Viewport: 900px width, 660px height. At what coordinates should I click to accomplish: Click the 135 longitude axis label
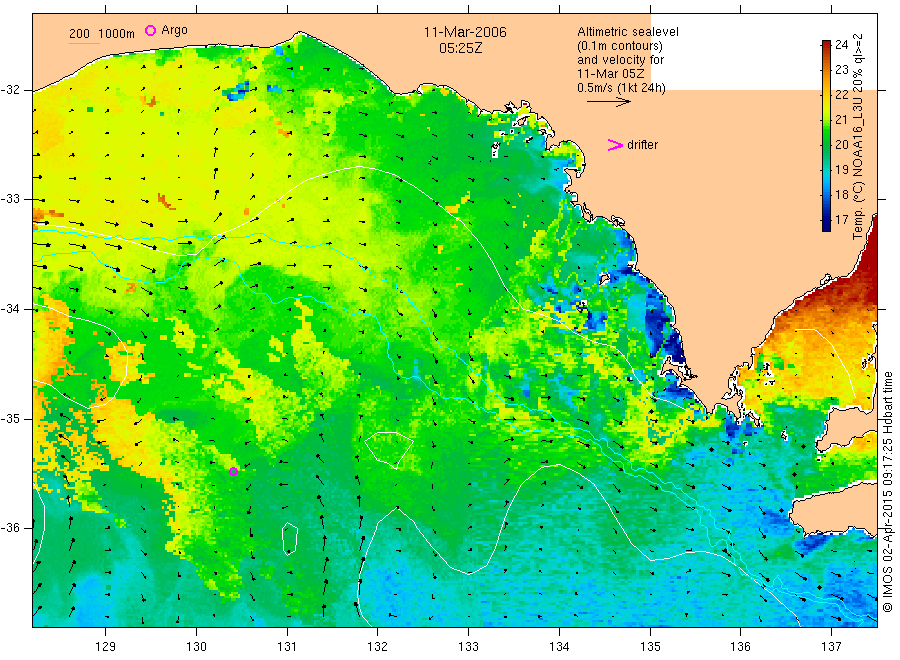[650, 647]
